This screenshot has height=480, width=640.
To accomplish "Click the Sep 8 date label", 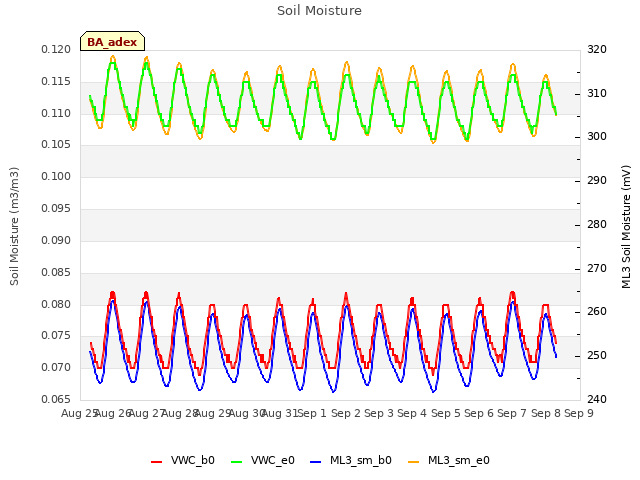I will click(x=546, y=413).
